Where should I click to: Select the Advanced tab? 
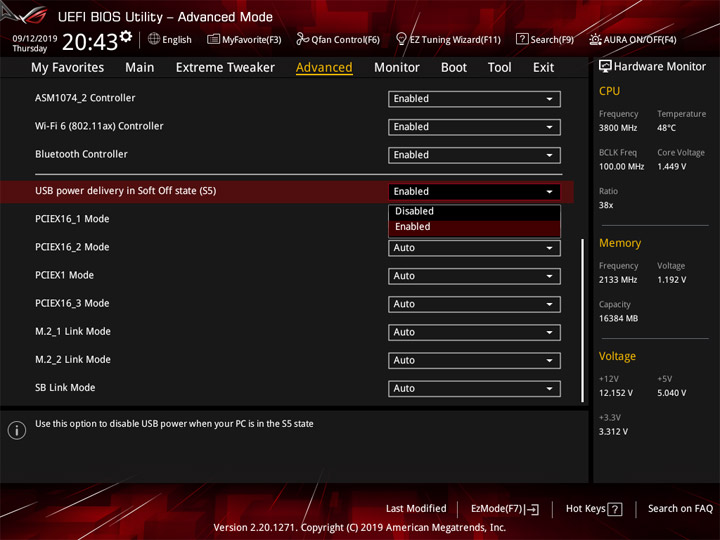coord(324,68)
